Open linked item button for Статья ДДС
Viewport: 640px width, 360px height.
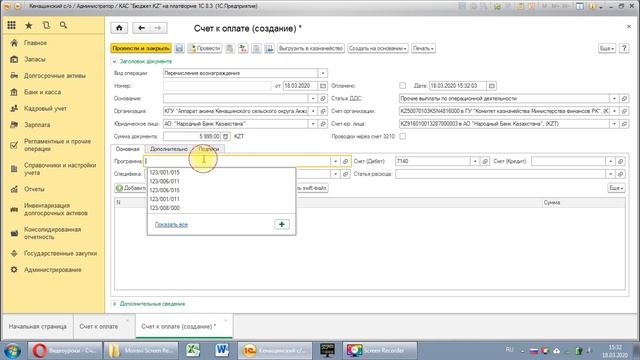click(624, 98)
